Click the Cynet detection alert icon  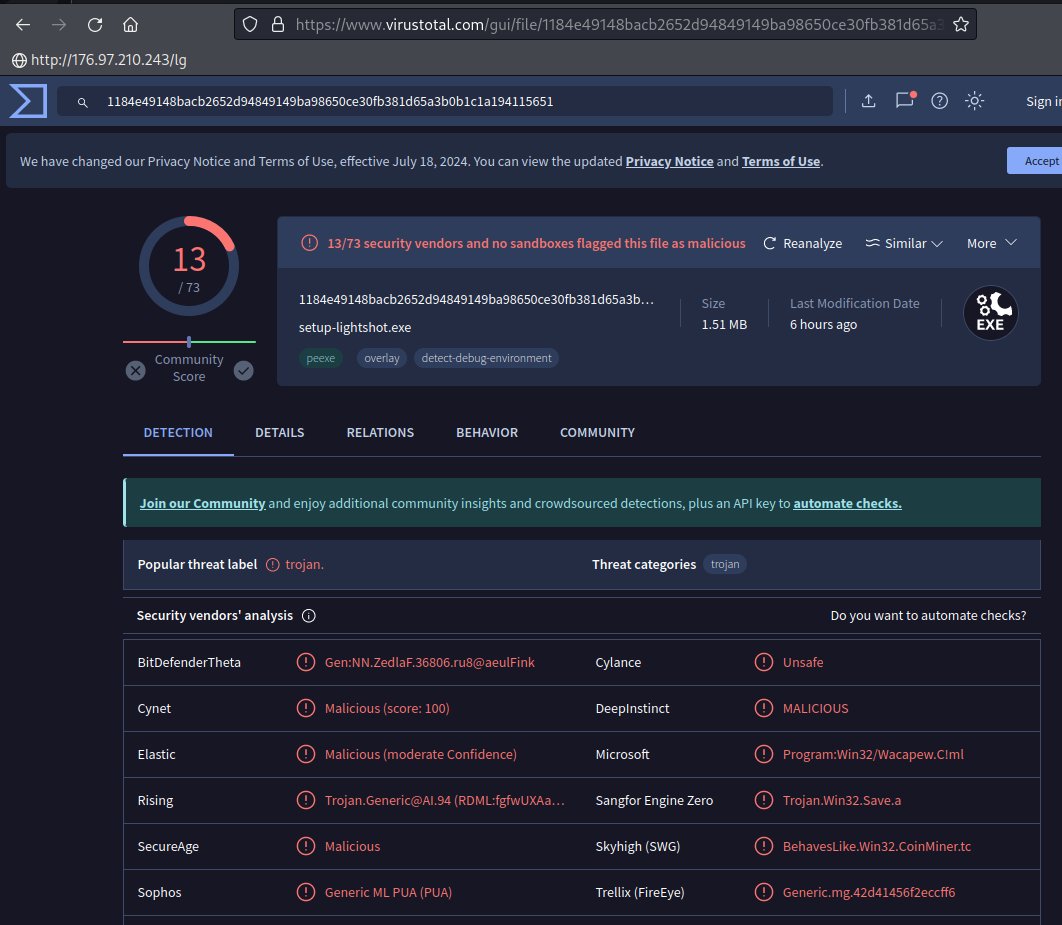(306, 708)
